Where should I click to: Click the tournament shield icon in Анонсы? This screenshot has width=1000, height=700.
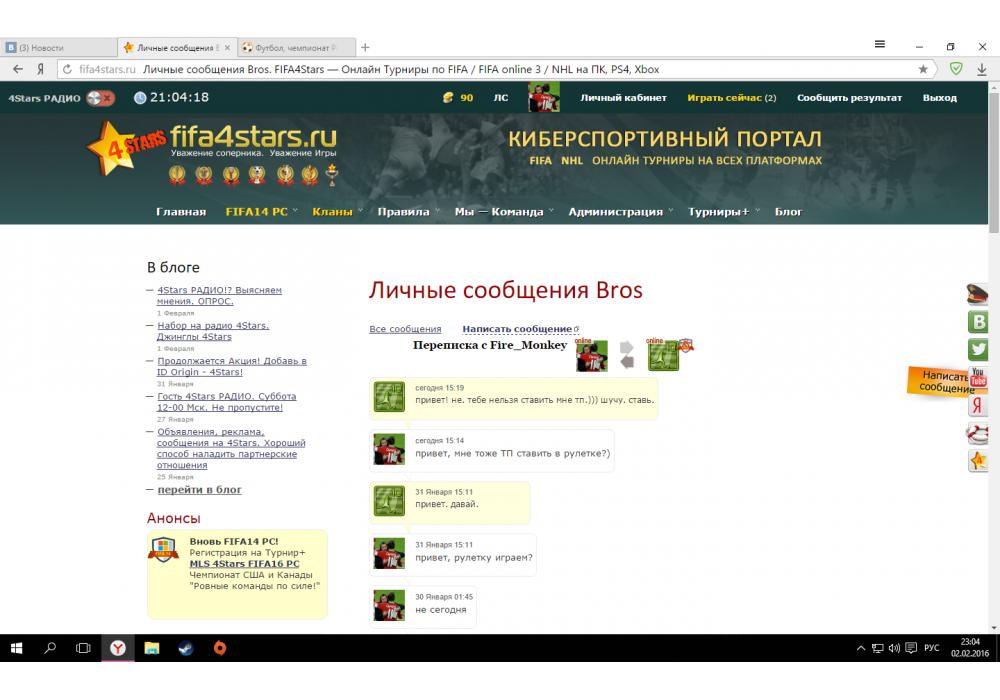(x=163, y=550)
